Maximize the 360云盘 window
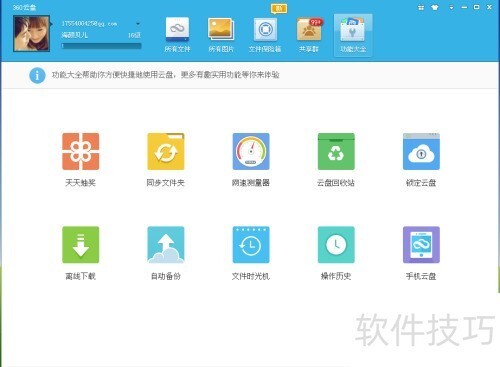 point(477,7)
